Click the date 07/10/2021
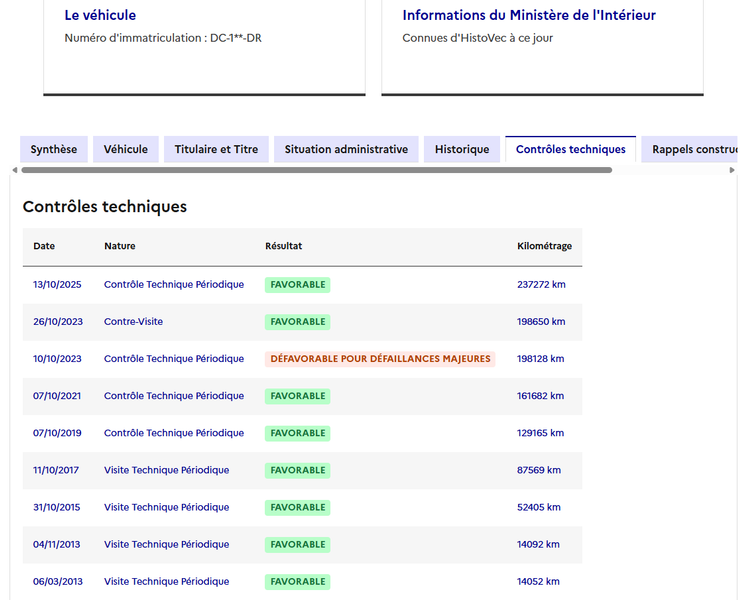Viewport: 749px width, 600px height. (57, 396)
